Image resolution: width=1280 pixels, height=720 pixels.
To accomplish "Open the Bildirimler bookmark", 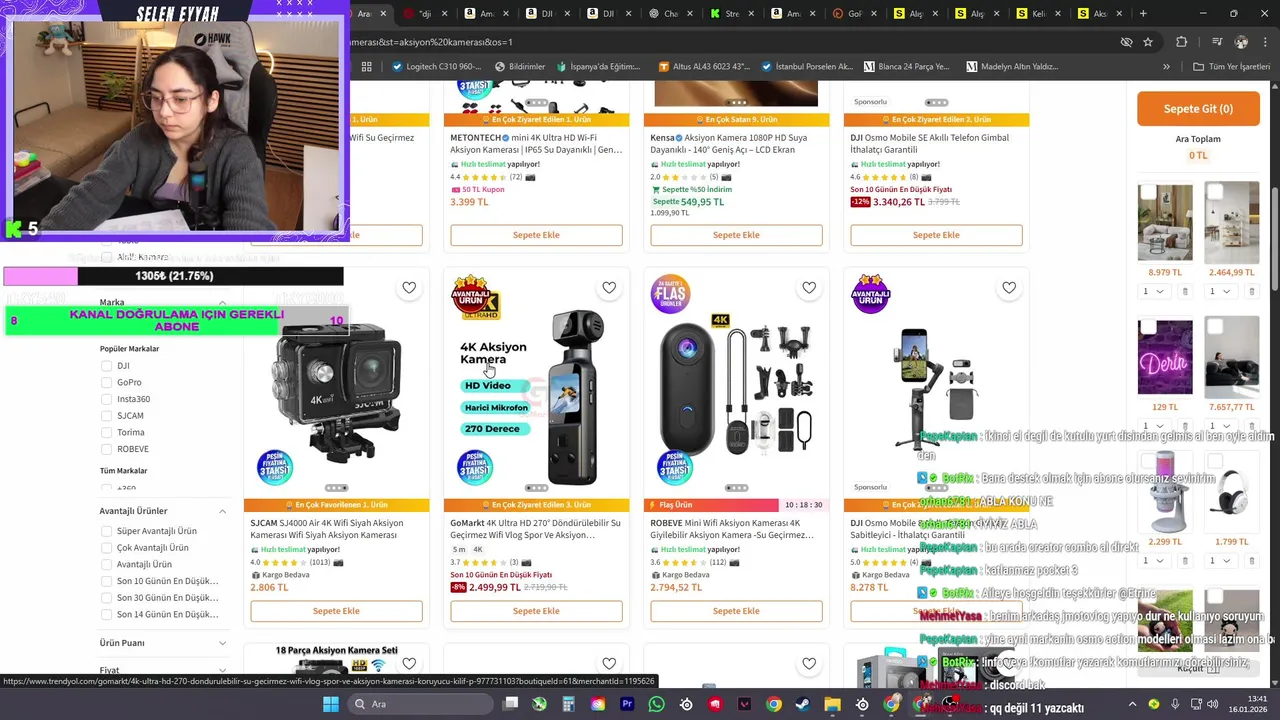I will (518, 67).
